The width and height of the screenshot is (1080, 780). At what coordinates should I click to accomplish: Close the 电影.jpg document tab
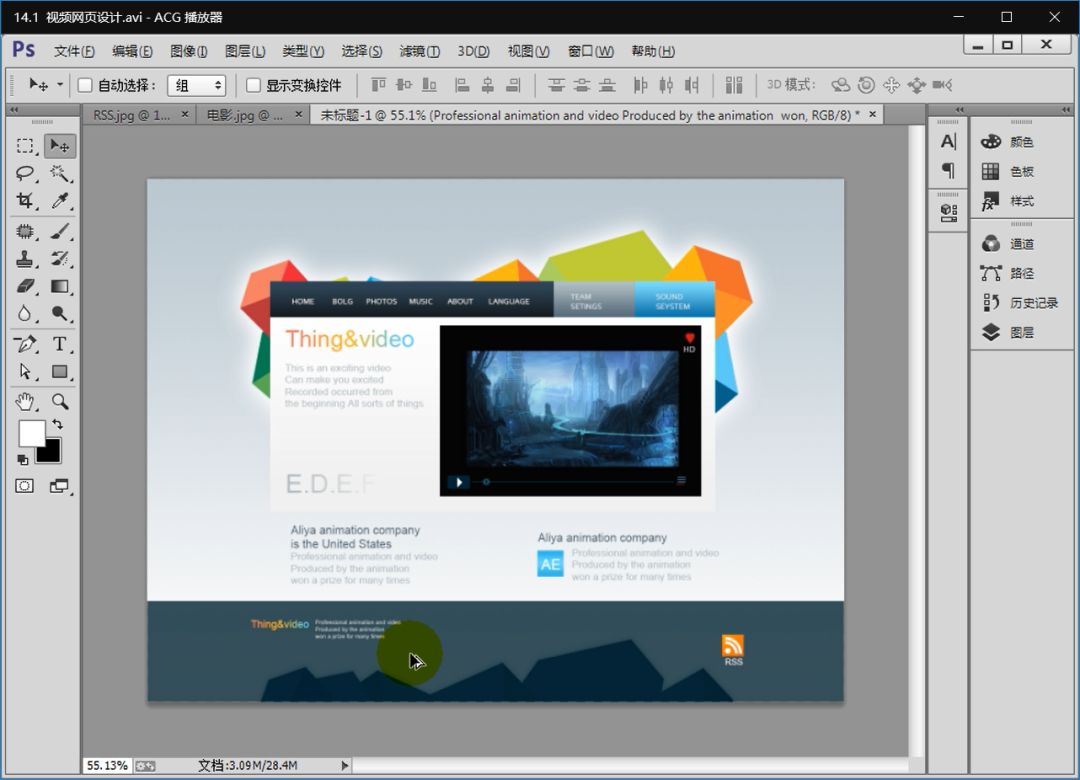pyautogui.click(x=298, y=115)
